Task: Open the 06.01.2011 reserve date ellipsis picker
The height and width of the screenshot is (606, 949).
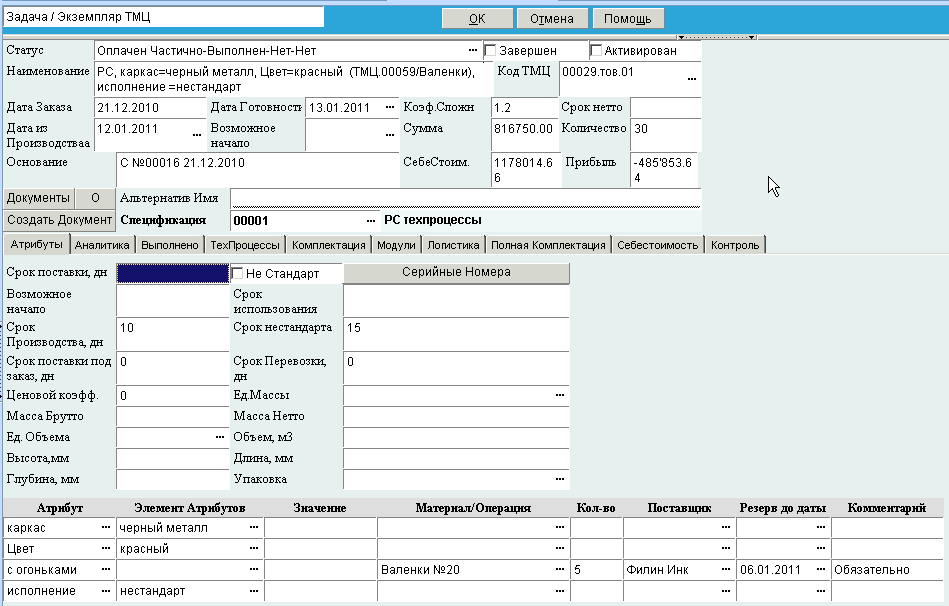Action: tap(821, 570)
